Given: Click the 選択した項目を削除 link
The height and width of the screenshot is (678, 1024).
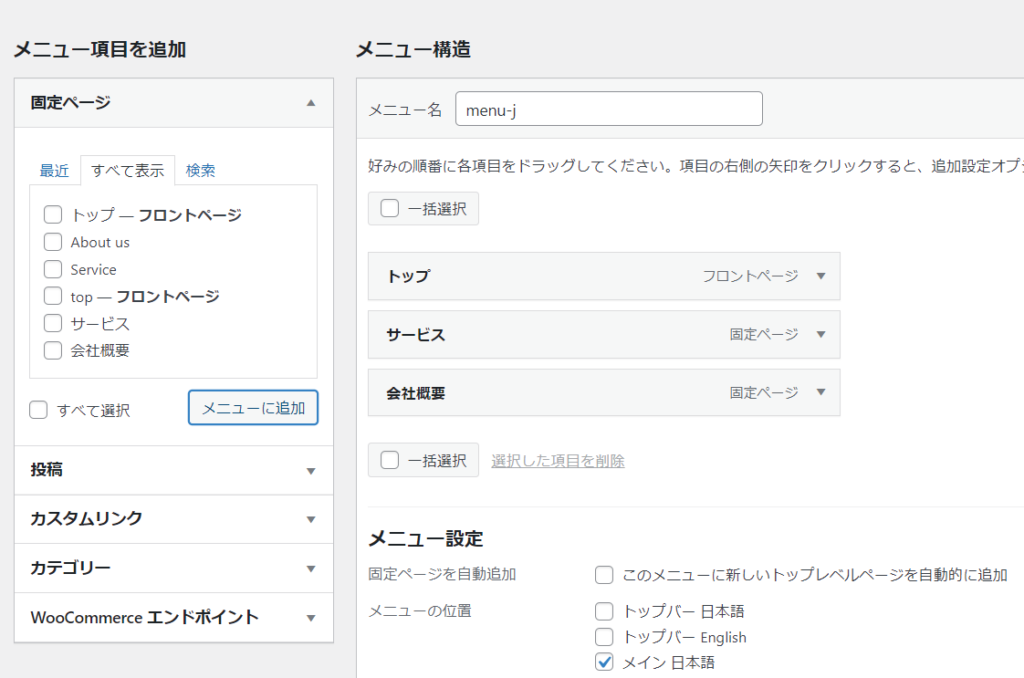Looking at the screenshot, I should pos(557,461).
